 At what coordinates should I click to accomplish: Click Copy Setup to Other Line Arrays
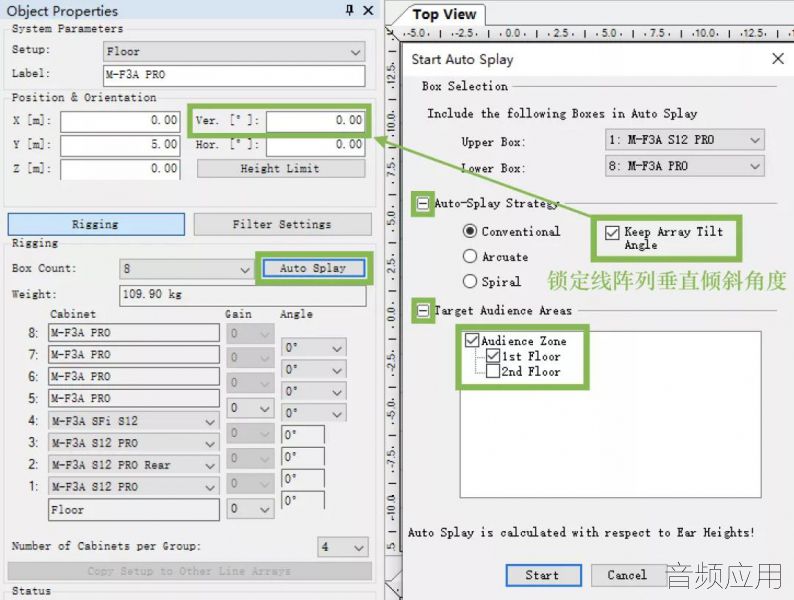coord(189,571)
